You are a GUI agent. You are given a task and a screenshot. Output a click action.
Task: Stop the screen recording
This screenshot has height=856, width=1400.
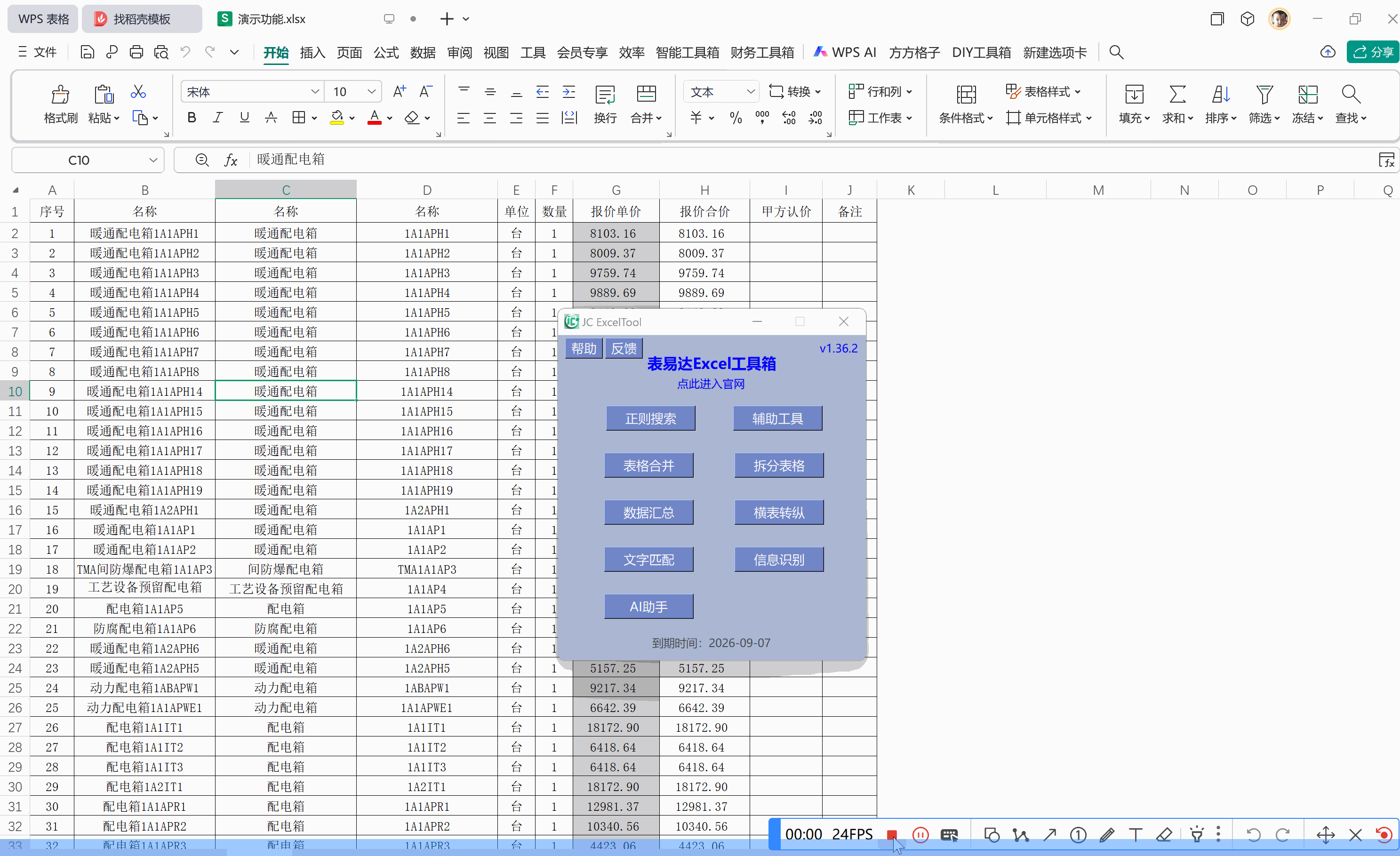coord(891,834)
